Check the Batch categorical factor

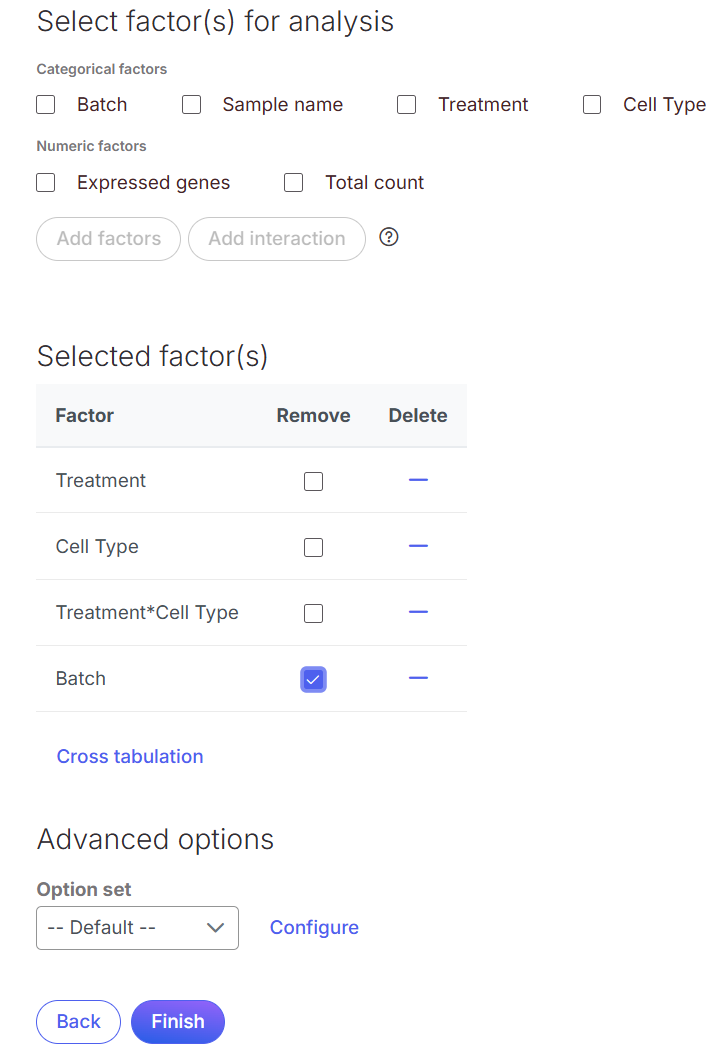(46, 105)
